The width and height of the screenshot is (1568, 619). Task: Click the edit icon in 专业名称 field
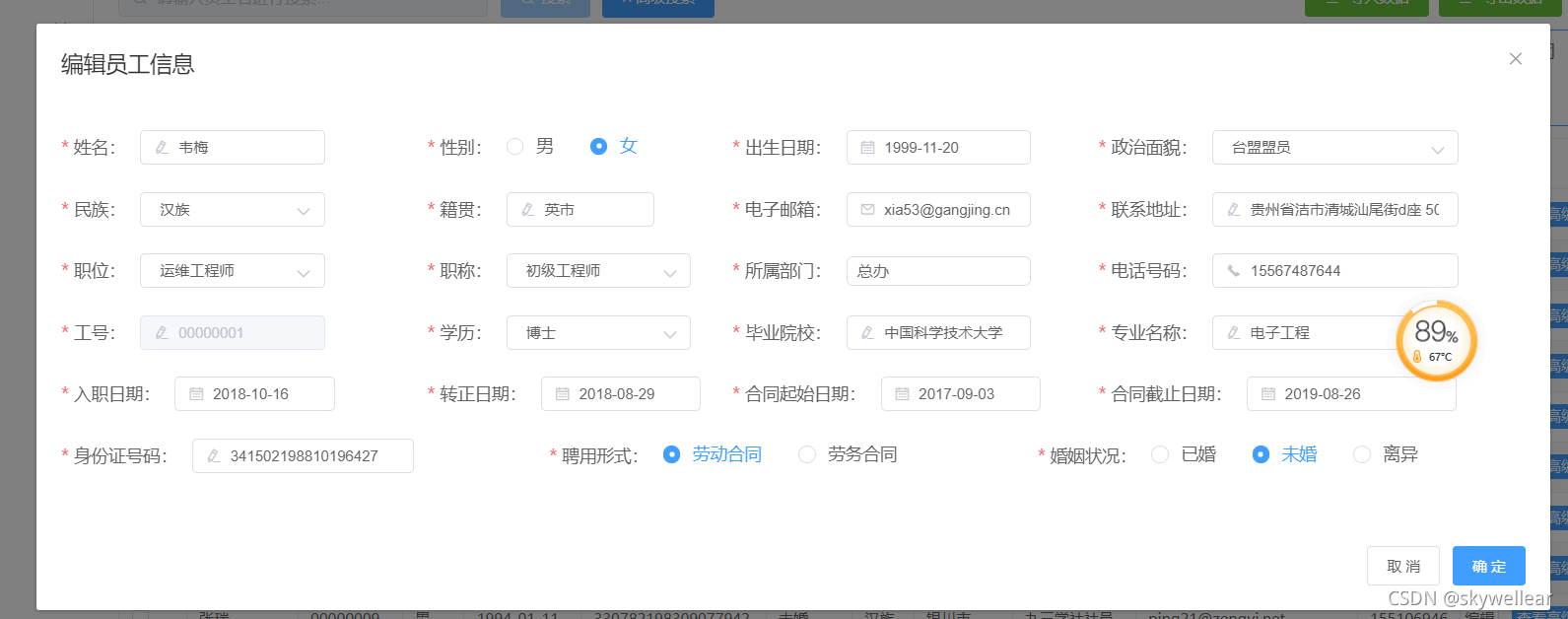click(x=1234, y=333)
